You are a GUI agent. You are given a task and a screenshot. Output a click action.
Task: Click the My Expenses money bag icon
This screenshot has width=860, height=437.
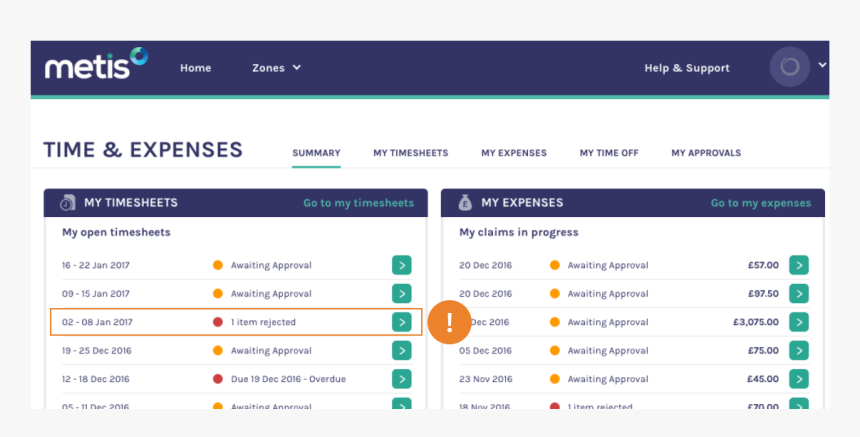465,203
